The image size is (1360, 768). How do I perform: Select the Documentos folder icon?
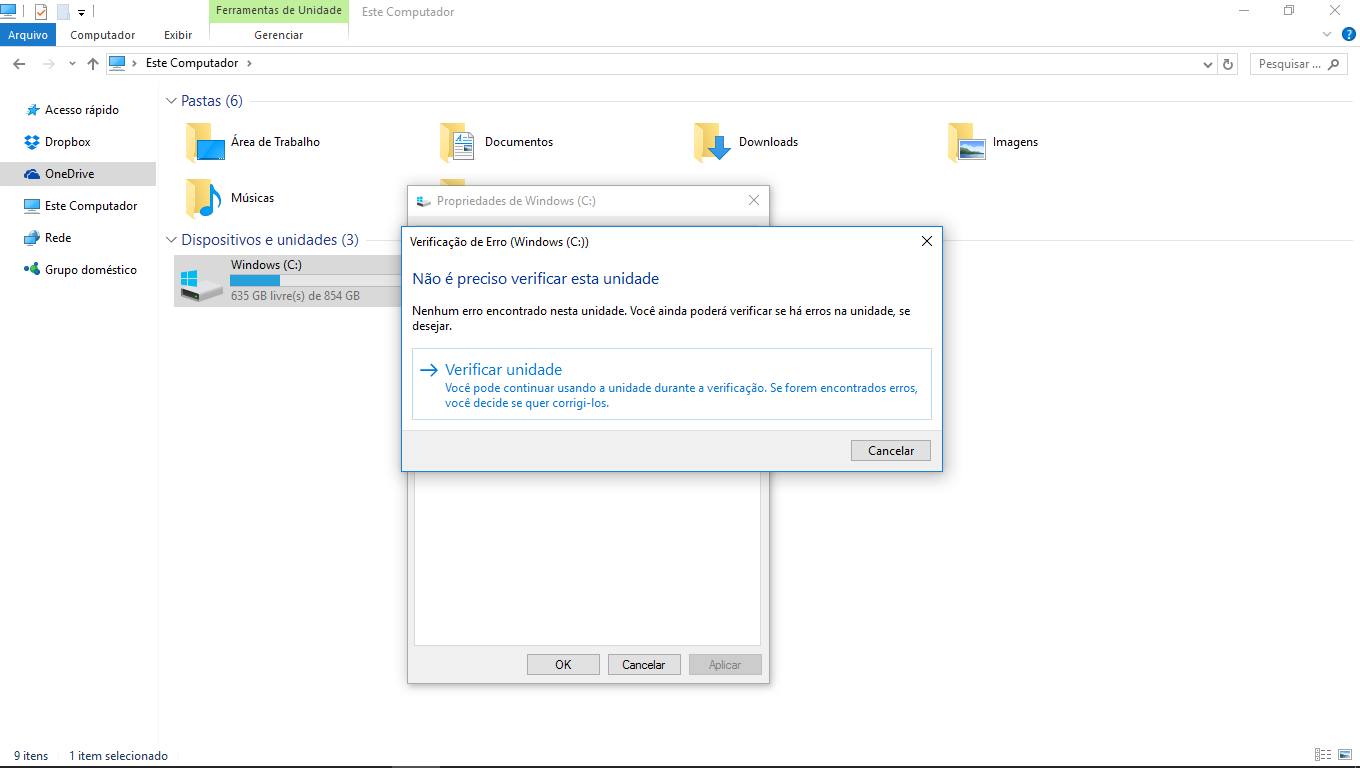click(458, 143)
